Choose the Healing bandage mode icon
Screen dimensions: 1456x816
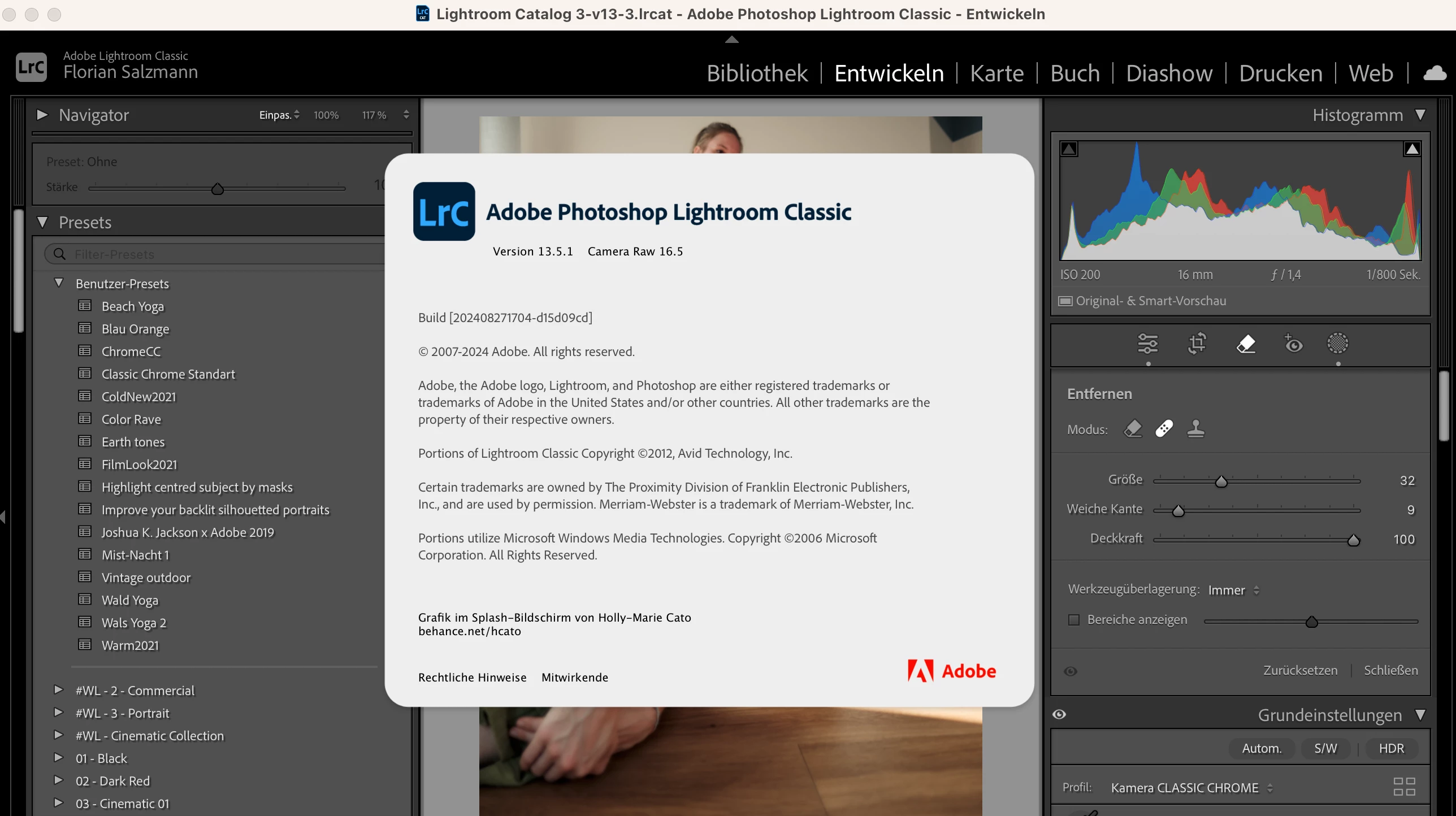coord(1164,429)
